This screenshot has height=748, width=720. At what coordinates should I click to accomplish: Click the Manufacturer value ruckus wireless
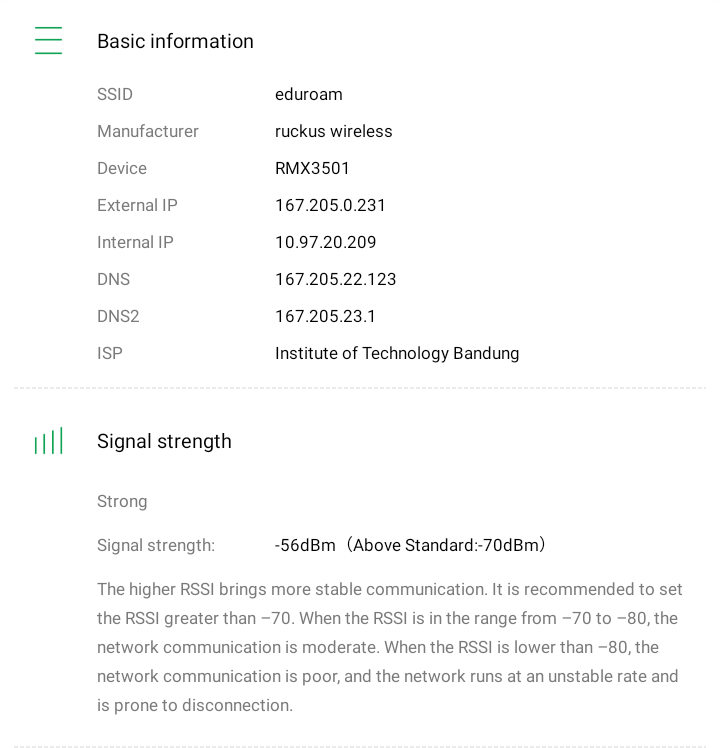click(333, 131)
